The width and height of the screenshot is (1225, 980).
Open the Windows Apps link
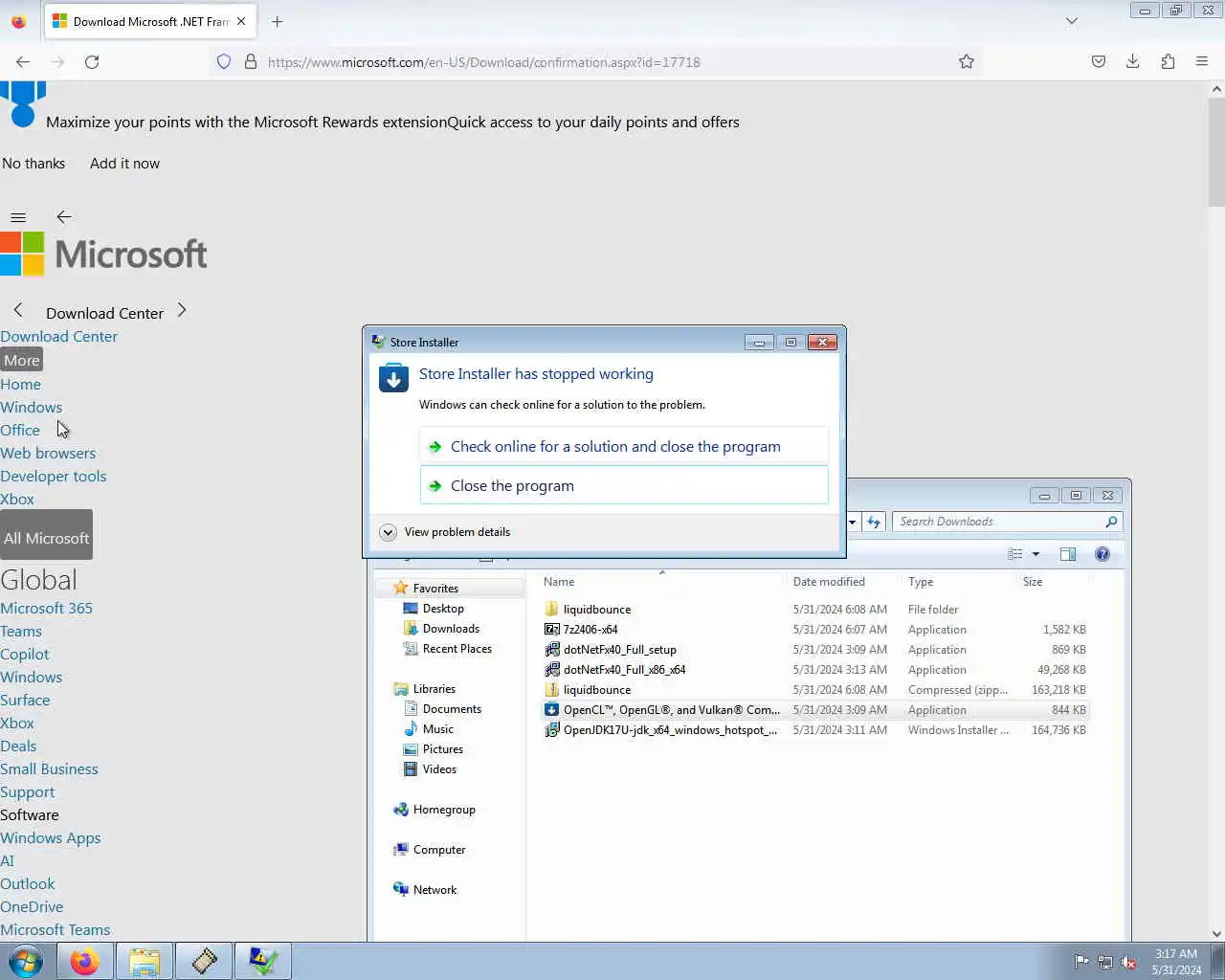click(x=51, y=837)
